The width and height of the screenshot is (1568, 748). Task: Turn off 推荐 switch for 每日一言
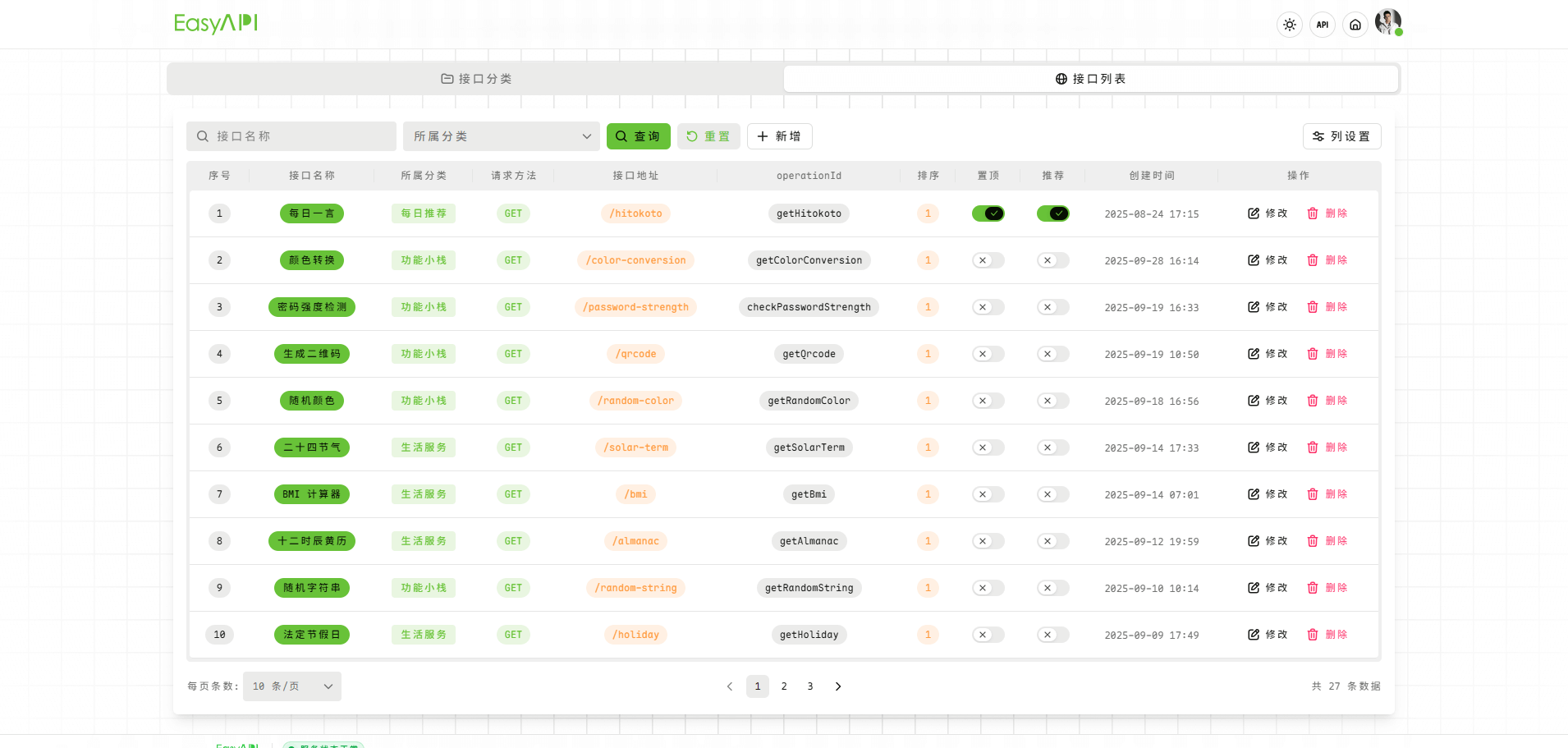pos(1052,213)
